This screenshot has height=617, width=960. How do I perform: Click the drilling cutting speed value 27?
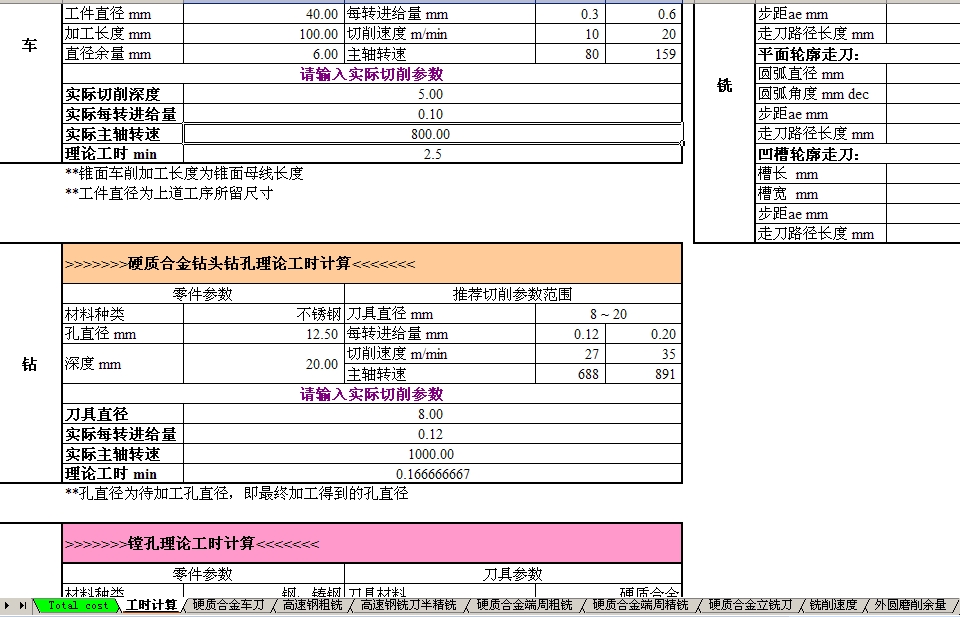[571, 354]
